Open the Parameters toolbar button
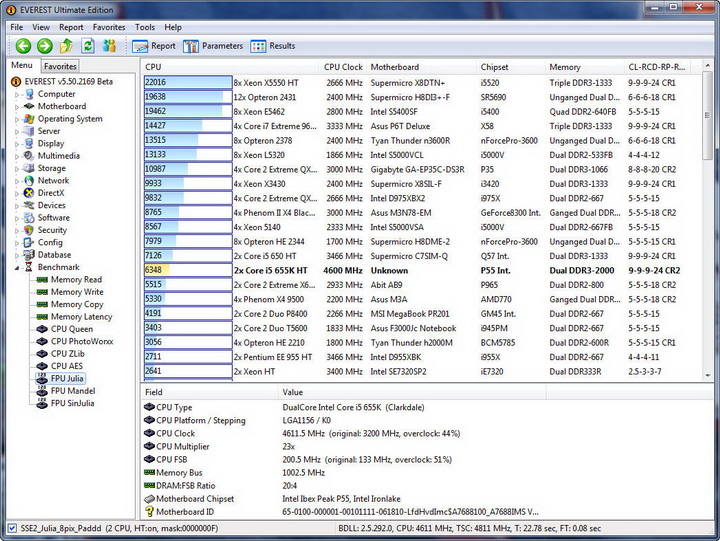Screen dimensions: 720x541 point(213,46)
